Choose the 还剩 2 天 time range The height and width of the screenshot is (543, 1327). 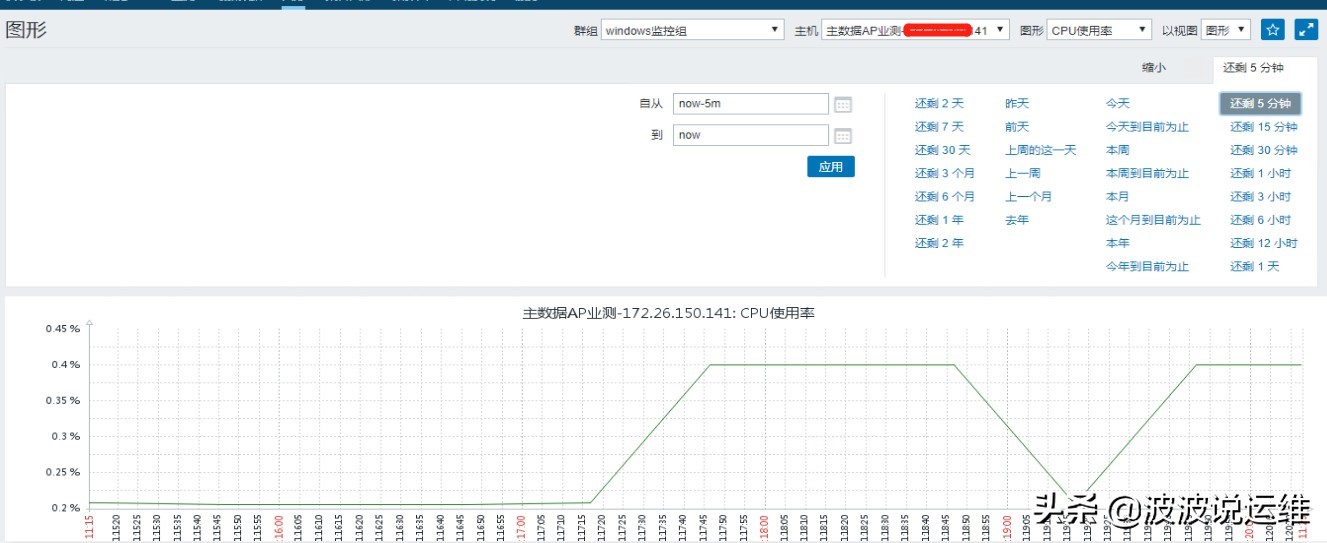pyautogui.click(x=939, y=103)
